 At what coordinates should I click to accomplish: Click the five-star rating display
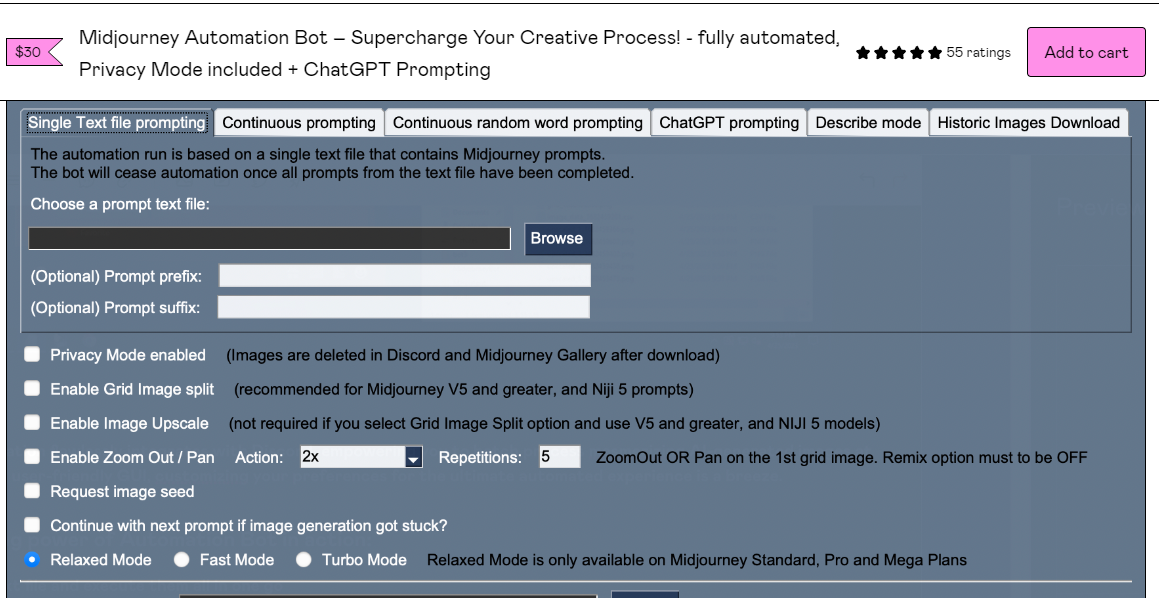(x=897, y=51)
